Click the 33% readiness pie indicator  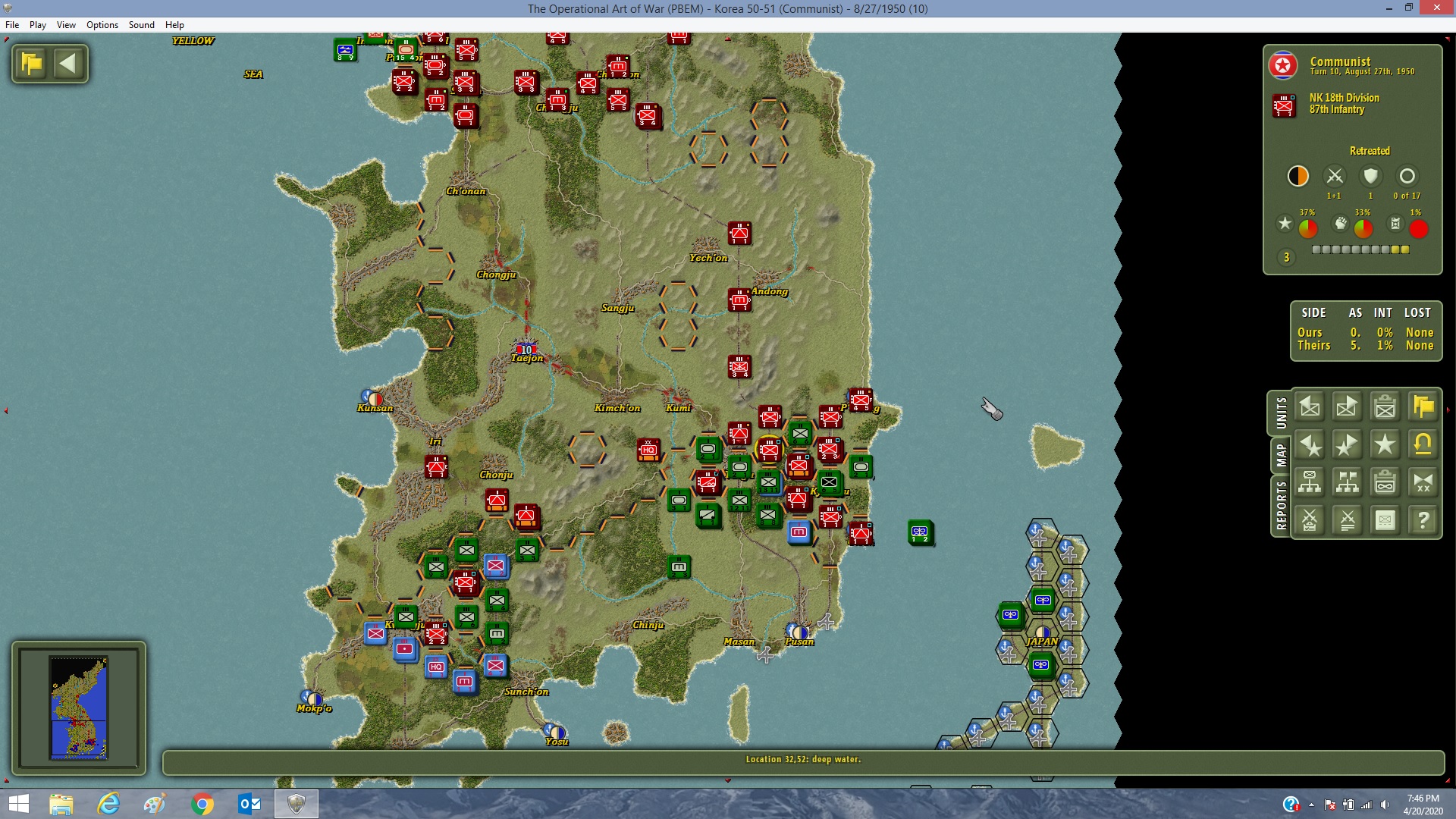(x=1363, y=228)
